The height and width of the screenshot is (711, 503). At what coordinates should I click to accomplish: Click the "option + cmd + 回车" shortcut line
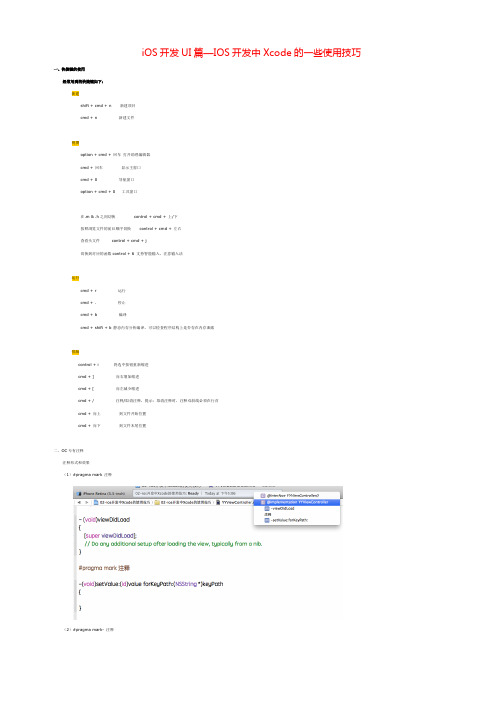click(x=115, y=155)
